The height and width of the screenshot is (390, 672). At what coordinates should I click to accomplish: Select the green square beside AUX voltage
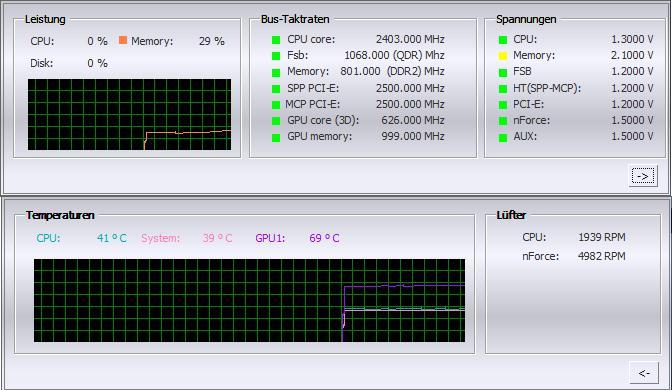[x=503, y=138]
